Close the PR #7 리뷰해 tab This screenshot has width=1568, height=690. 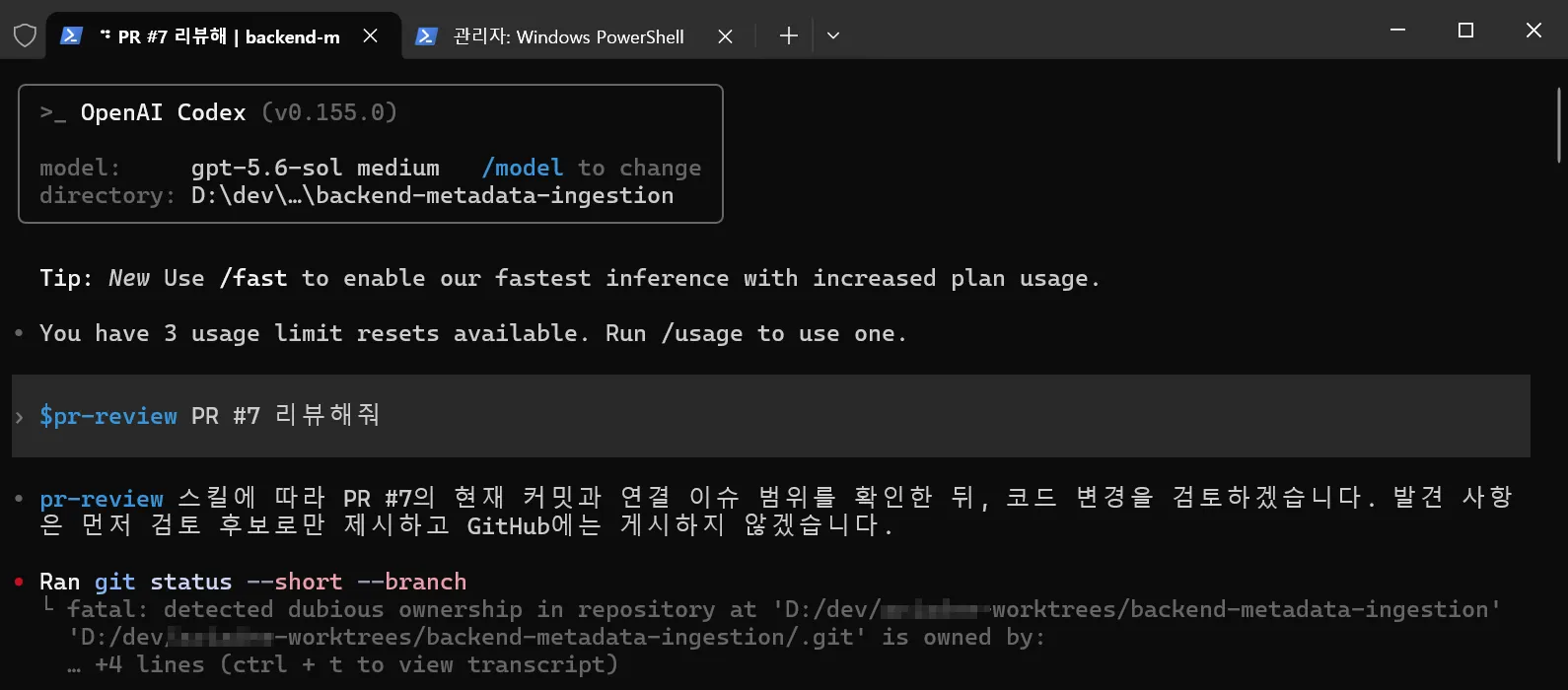pyautogui.click(x=370, y=35)
